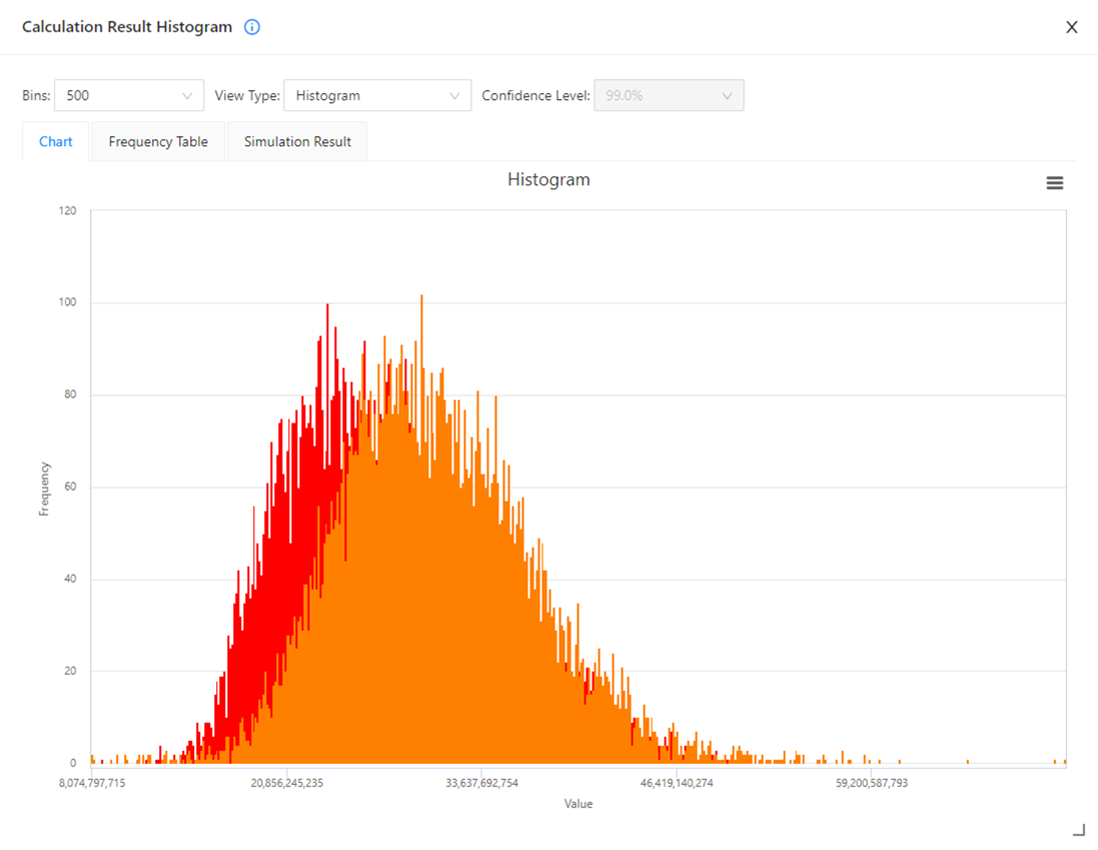Image resolution: width=1098 pixels, height=850 pixels.
Task: Open the Bins dropdown showing 500
Action: (x=129, y=96)
